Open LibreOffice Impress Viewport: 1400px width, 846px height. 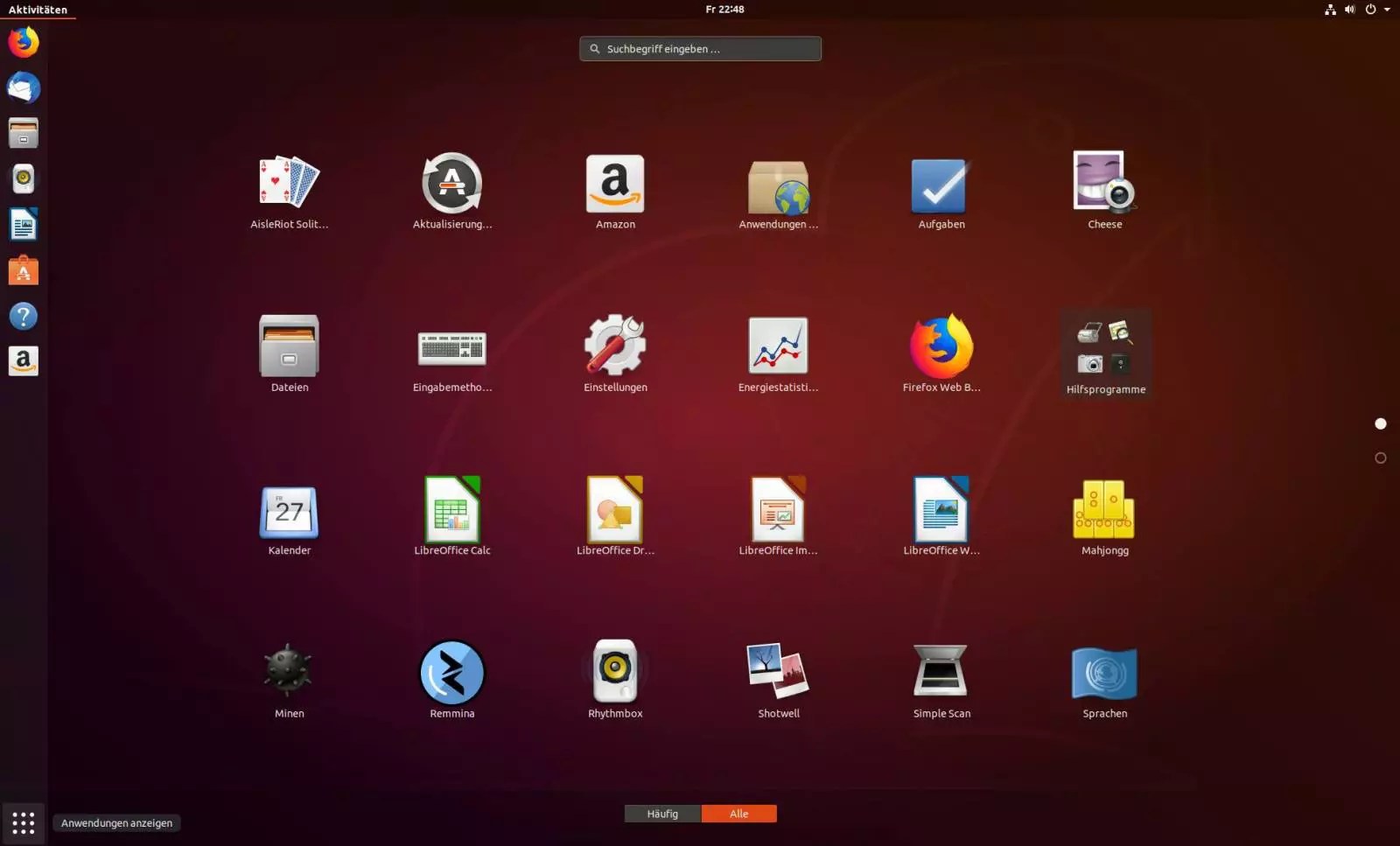[x=779, y=518]
